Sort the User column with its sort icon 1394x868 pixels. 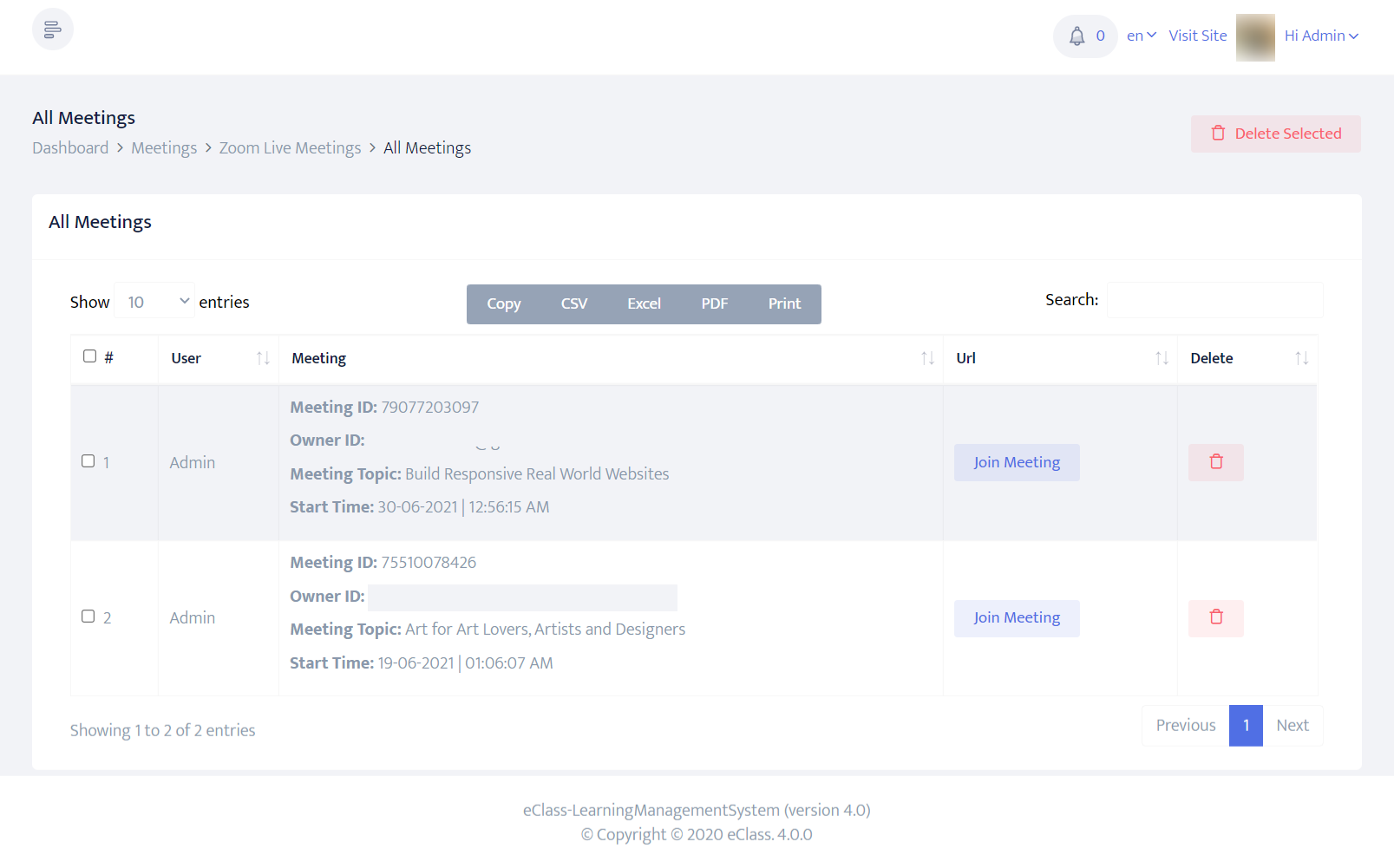click(264, 358)
